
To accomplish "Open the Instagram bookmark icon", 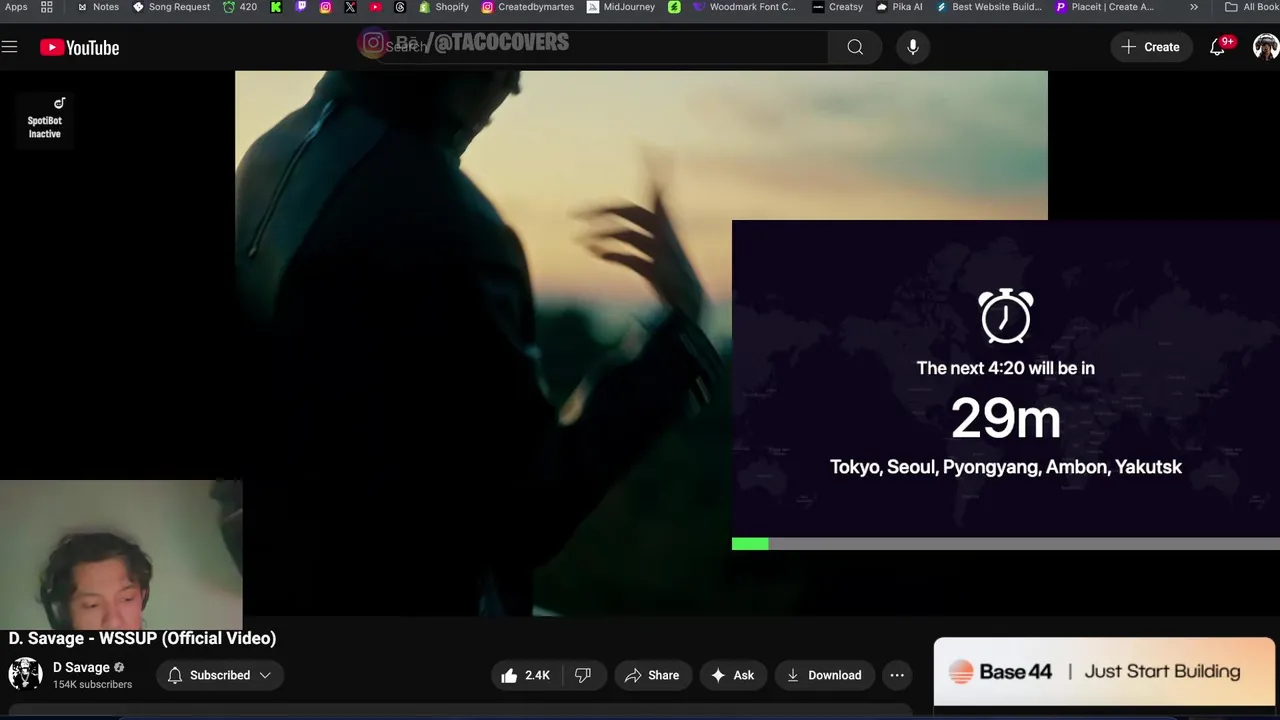I will (325, 7).
